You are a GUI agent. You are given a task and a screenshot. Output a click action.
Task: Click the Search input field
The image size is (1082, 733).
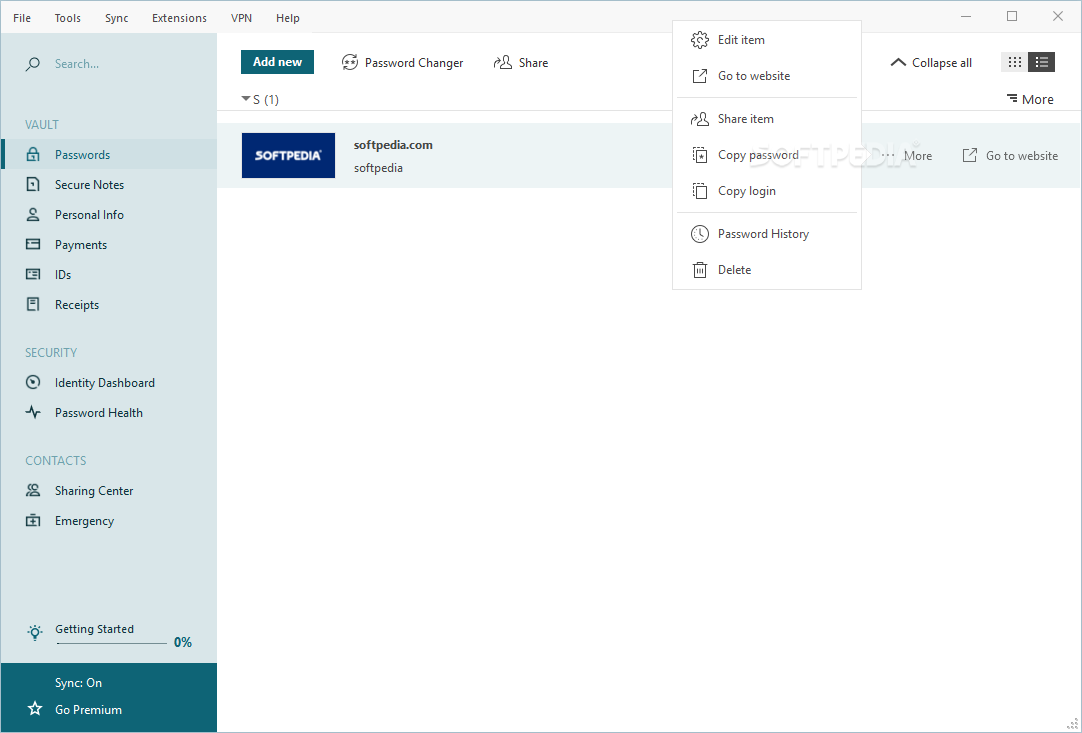point(110,64)
